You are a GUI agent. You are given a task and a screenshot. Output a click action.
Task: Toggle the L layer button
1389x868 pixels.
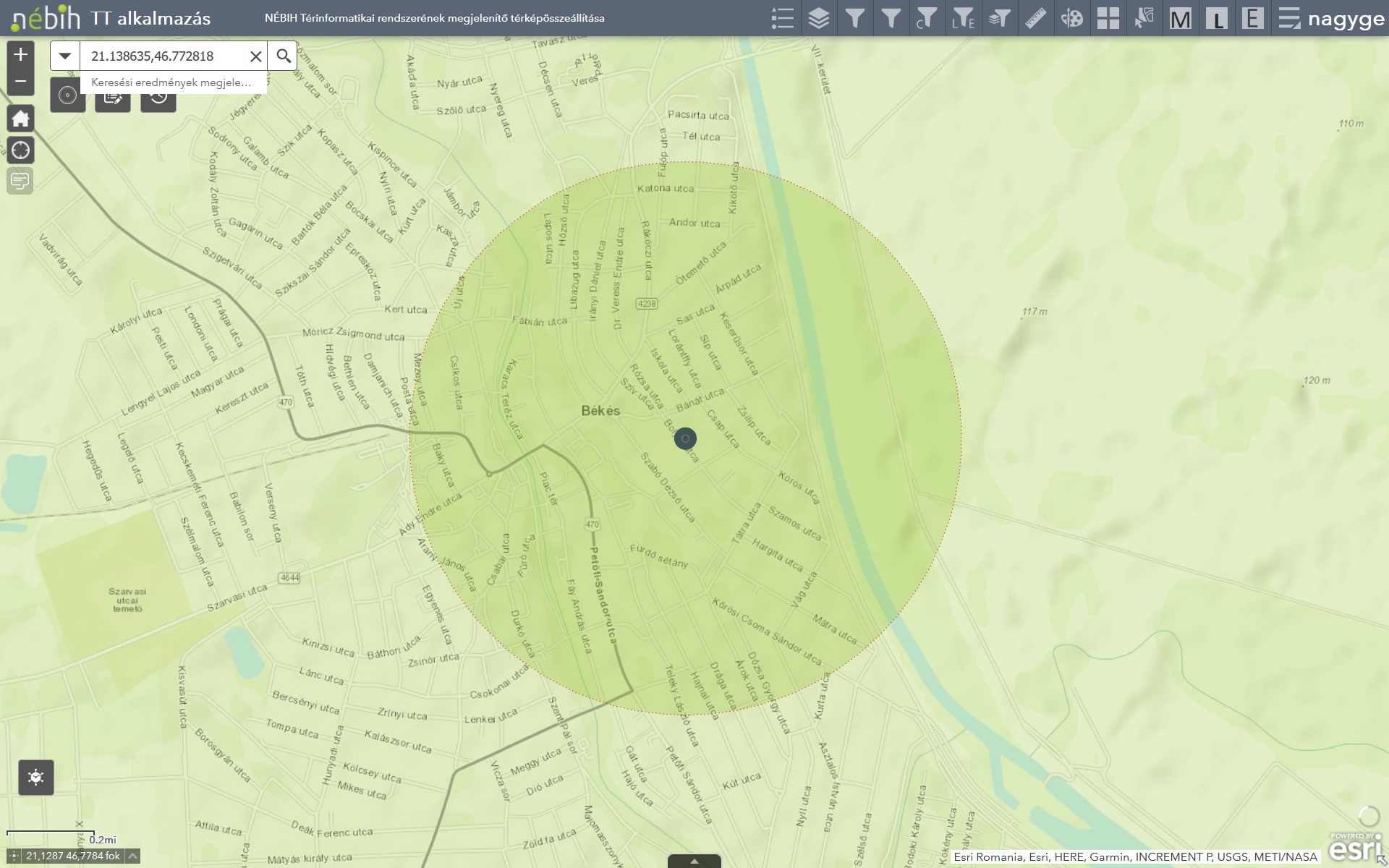pyautogui.click(x=1217, y=18)
